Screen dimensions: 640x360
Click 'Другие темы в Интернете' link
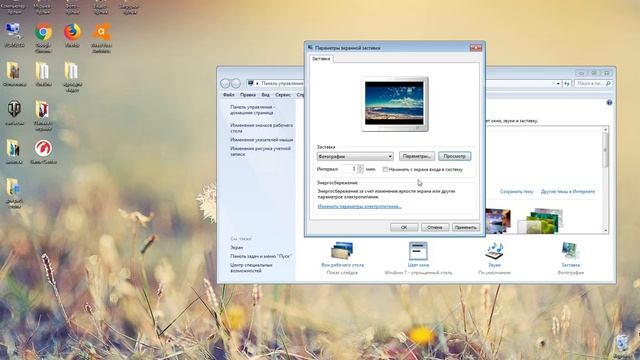coord(567,191)
